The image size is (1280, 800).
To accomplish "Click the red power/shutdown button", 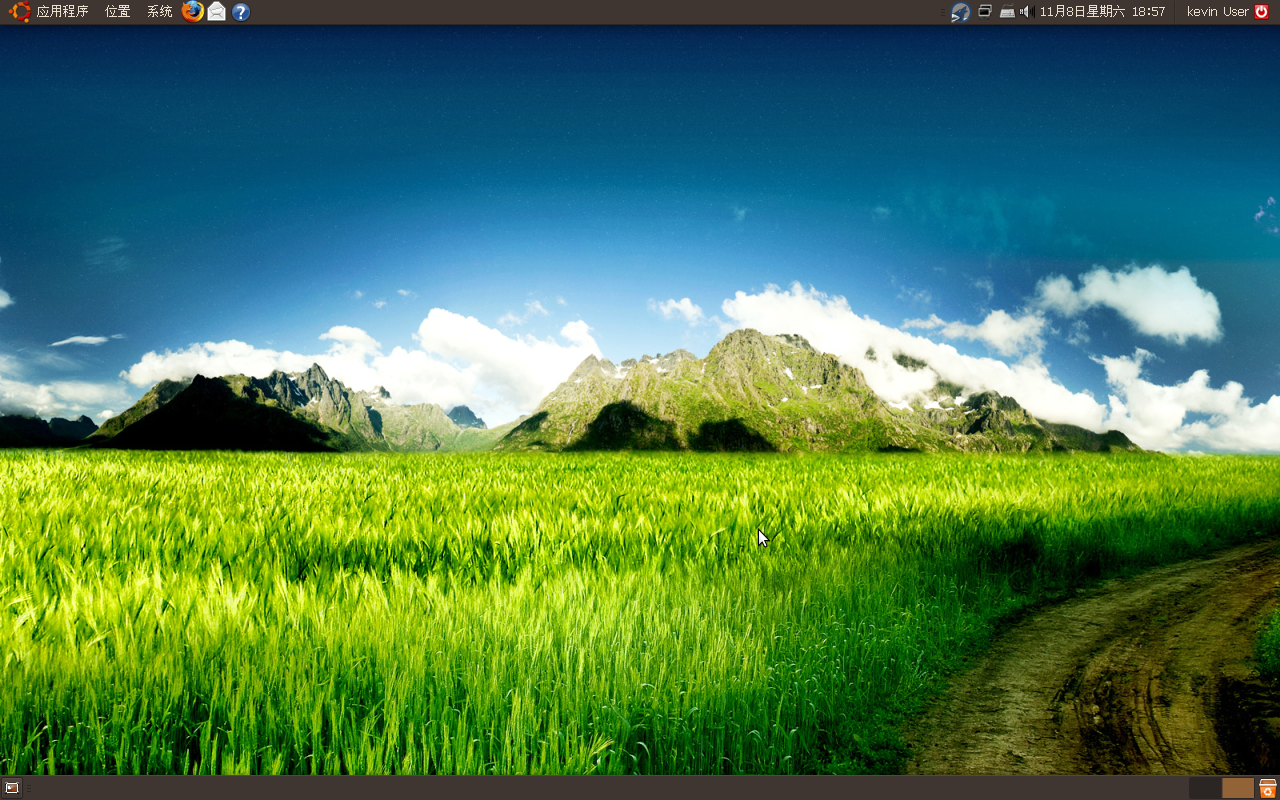I will click(1261, 12).
